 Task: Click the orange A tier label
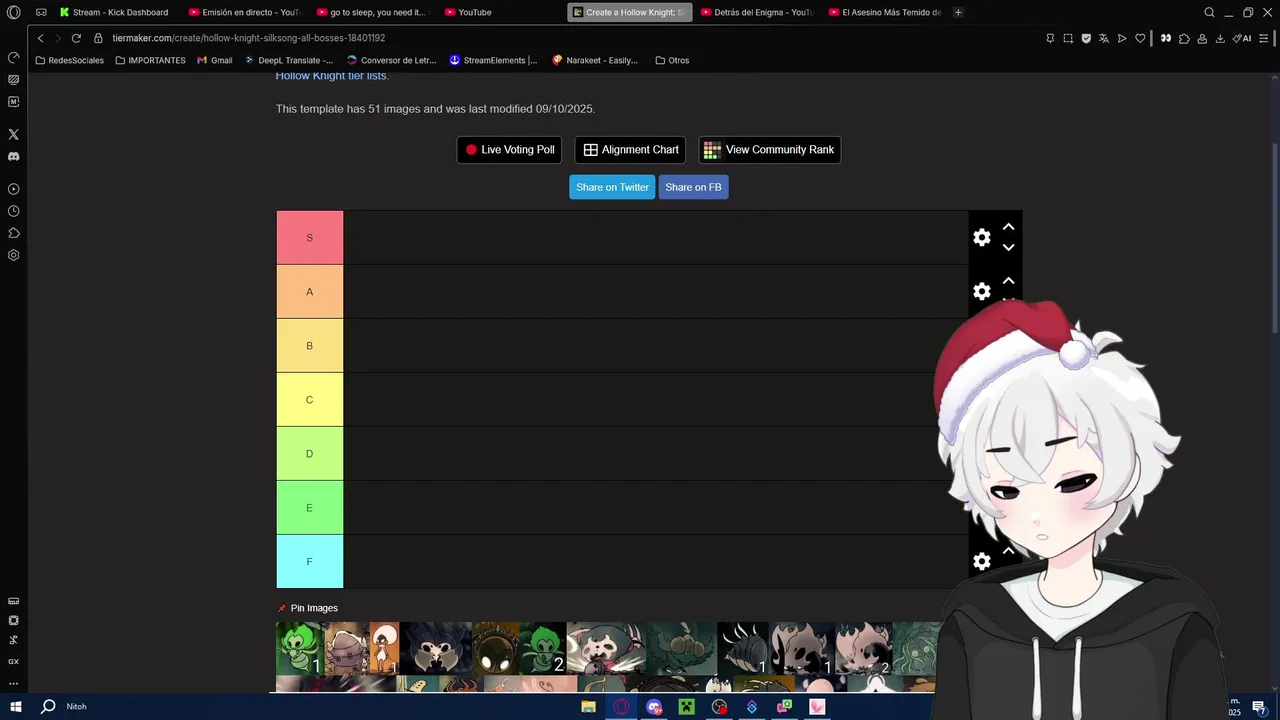point(309,291)
